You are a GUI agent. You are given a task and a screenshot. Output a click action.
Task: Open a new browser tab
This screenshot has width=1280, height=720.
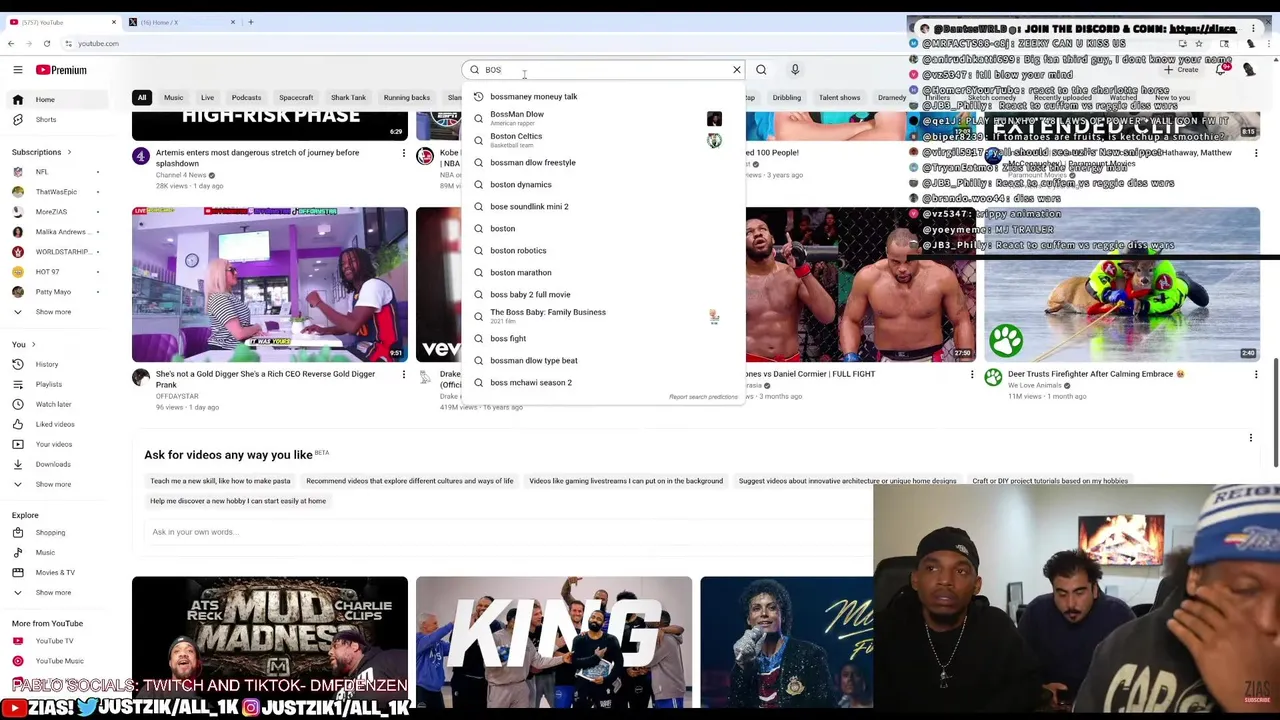click(x=251, y=22)
